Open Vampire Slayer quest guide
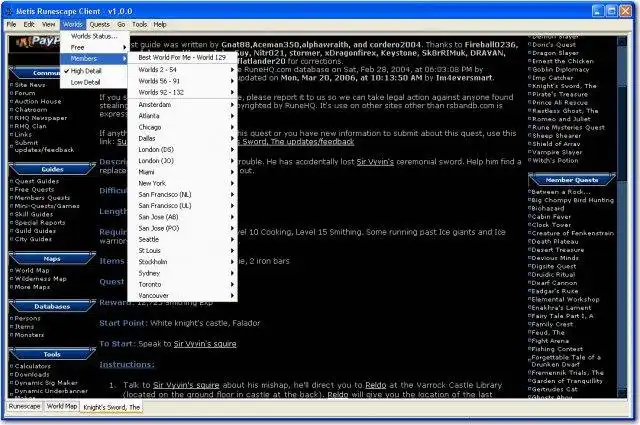This screenshot has width=640, height=425. [557, 152]
